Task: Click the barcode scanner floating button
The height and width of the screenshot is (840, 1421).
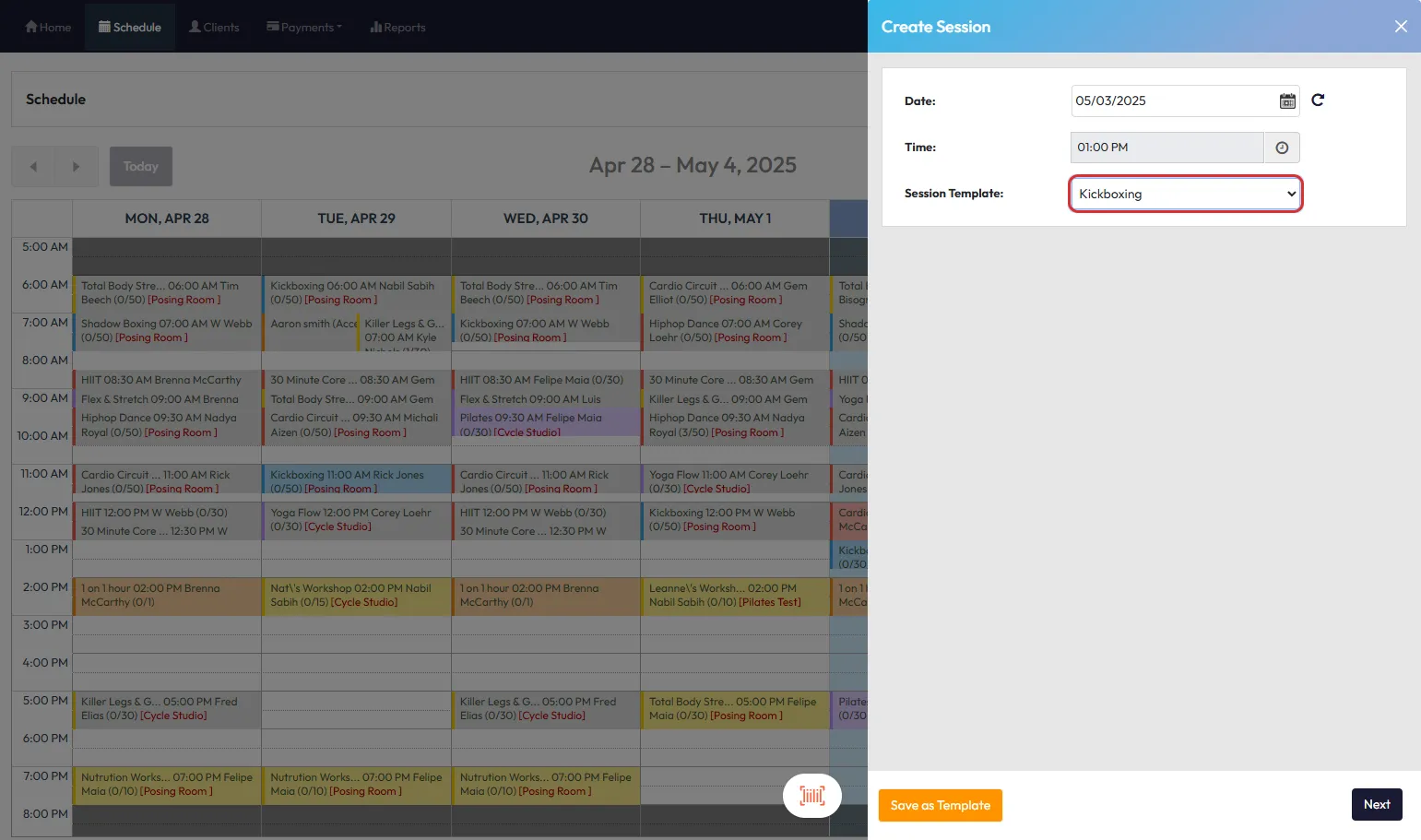Action: click(x=811, y=796)
